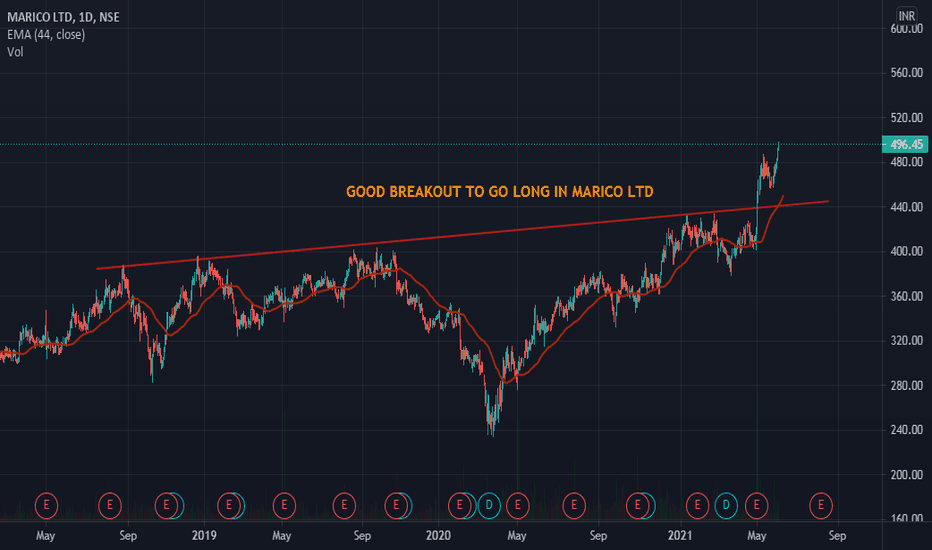Open the early-2021 earnings E marker
The width and height of the screenshot is (932, 550).
click(697, 506)
